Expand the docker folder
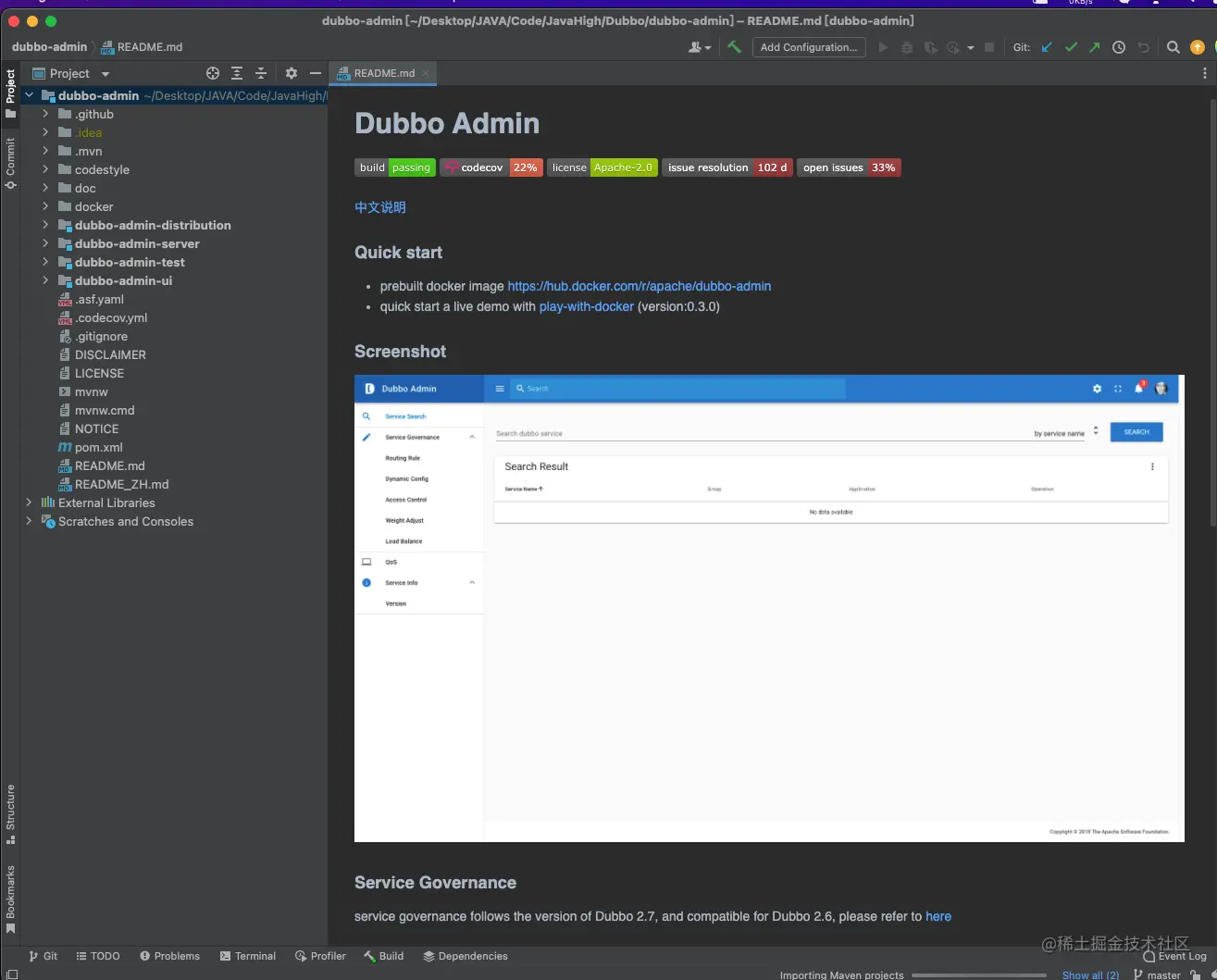The image size is (1217, 980). pyautogui.click(x=45, y=206)
